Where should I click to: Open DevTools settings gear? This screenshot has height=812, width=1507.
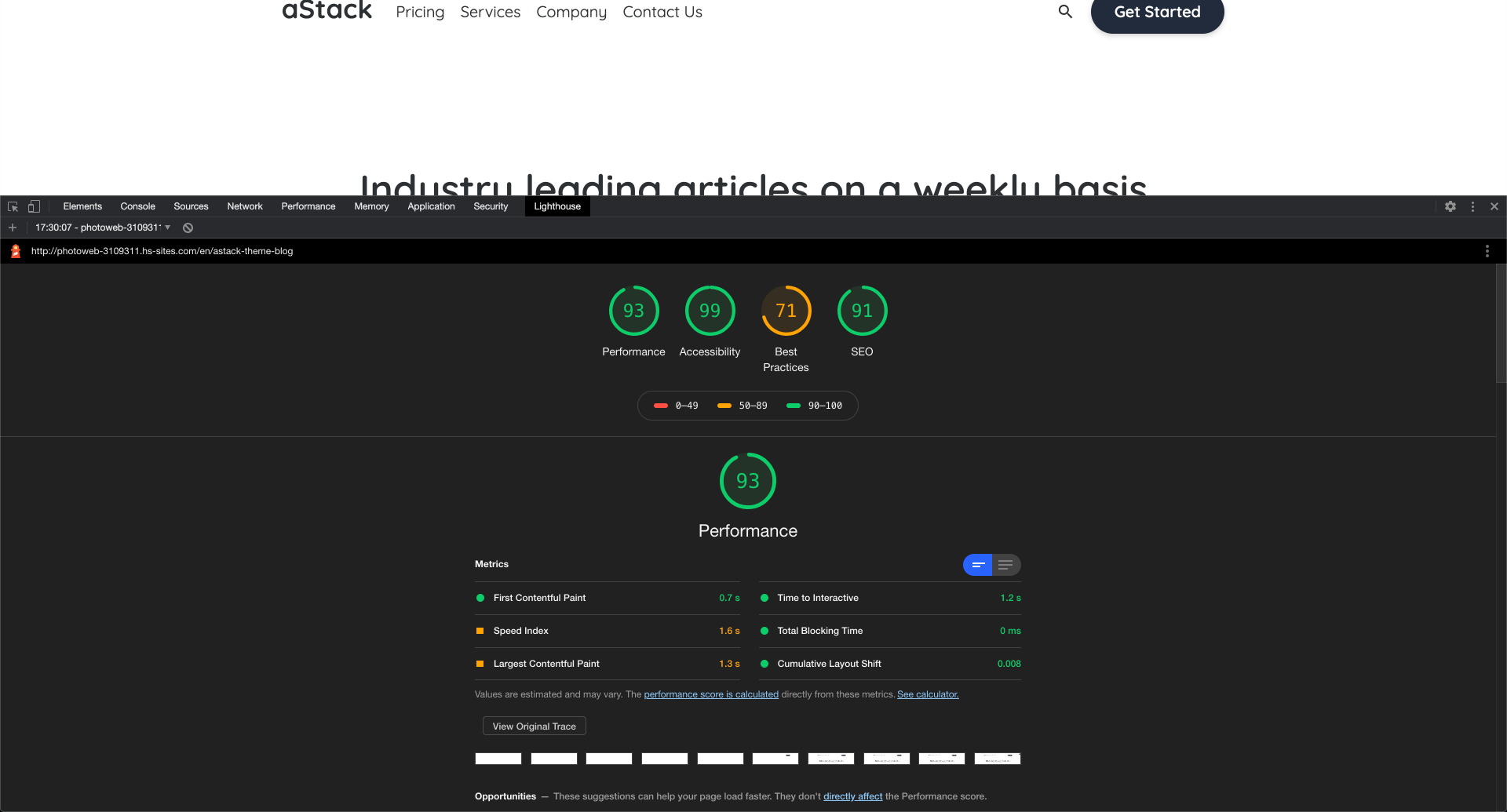(x=1450, y=206)
